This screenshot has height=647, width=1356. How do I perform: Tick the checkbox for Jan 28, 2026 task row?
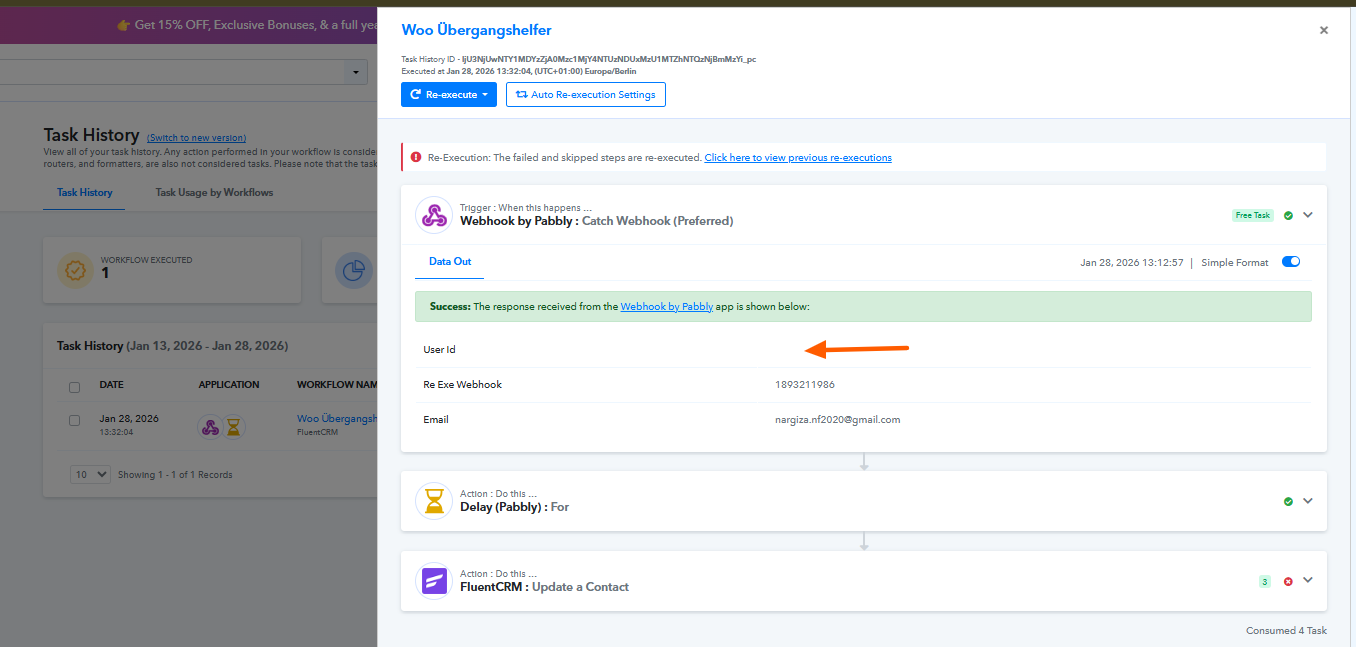74,420
